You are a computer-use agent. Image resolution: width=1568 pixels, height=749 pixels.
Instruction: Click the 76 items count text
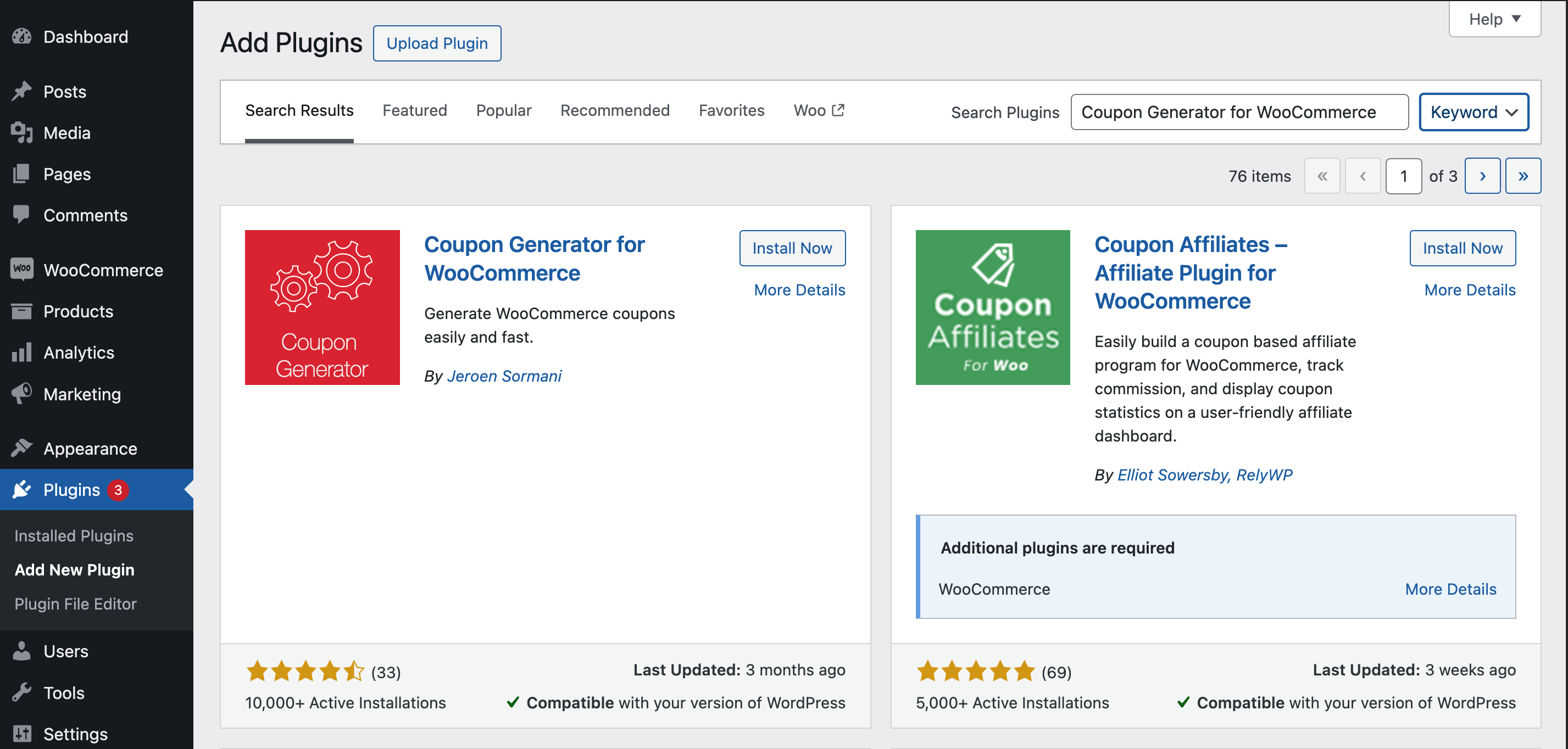(x=1259, y=176)
